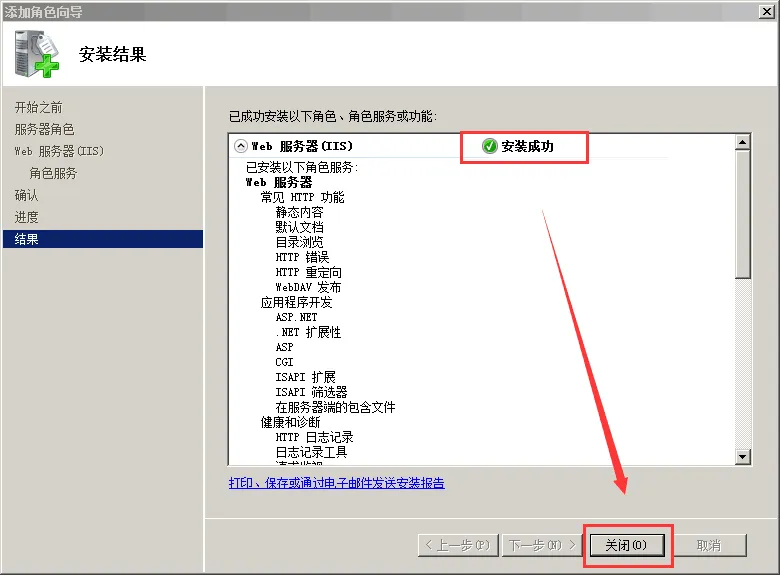Click WebDAV 发布 in the list

(x=308, y=288)
